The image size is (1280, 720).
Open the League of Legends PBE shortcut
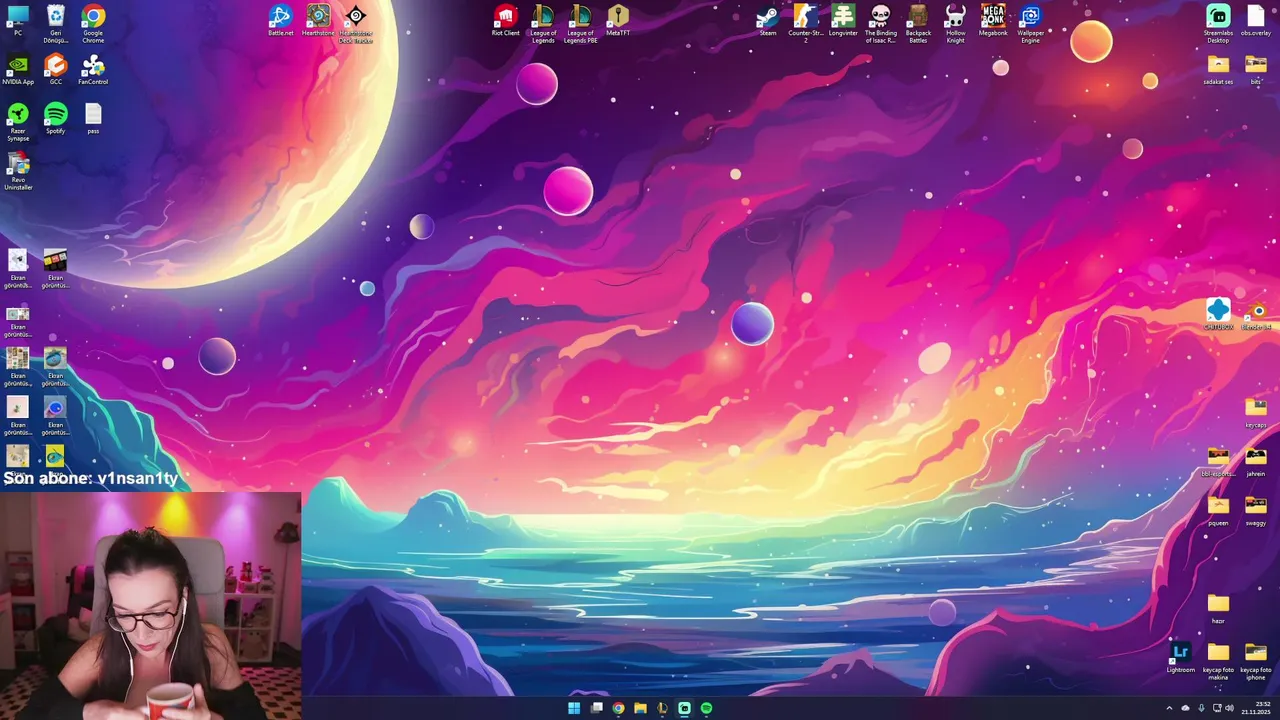coord(580,24)
